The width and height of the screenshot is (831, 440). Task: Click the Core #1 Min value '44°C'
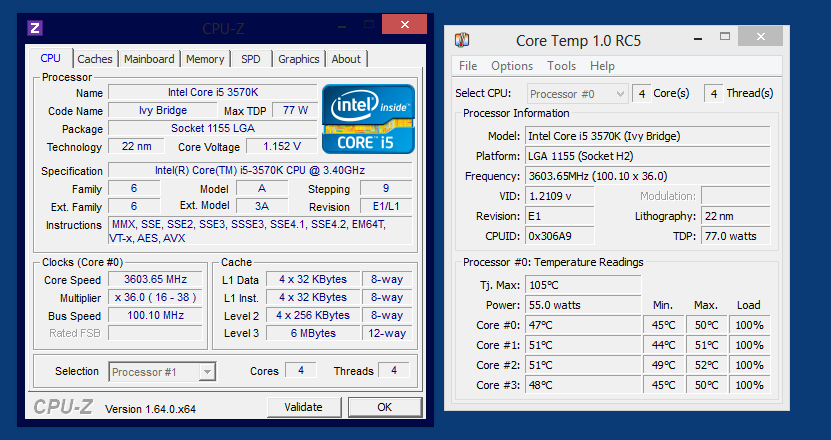[664, 345]
